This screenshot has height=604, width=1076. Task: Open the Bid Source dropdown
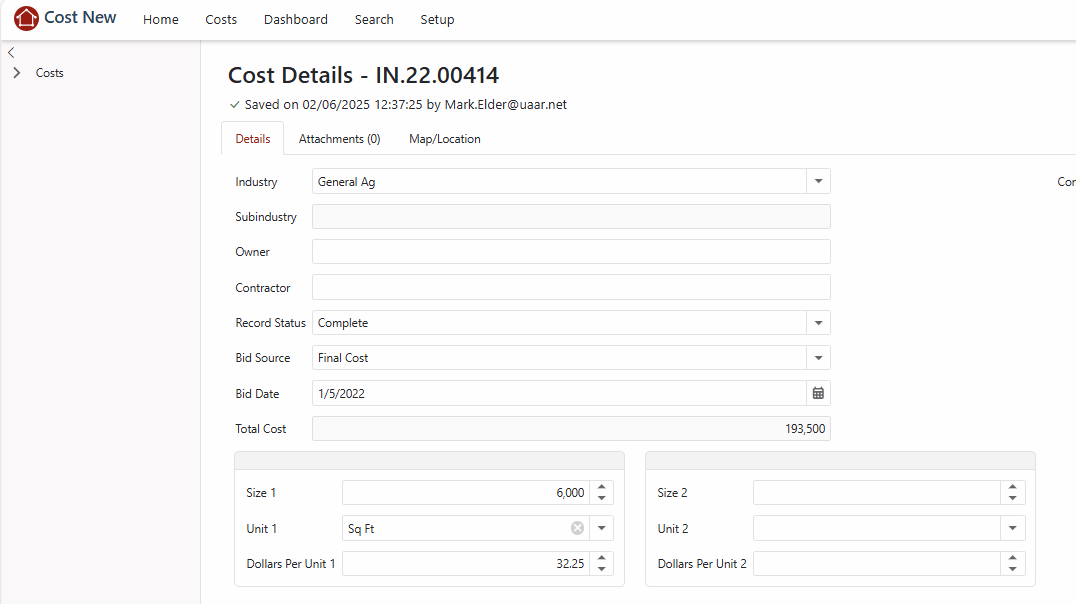(x=818, y=358)
